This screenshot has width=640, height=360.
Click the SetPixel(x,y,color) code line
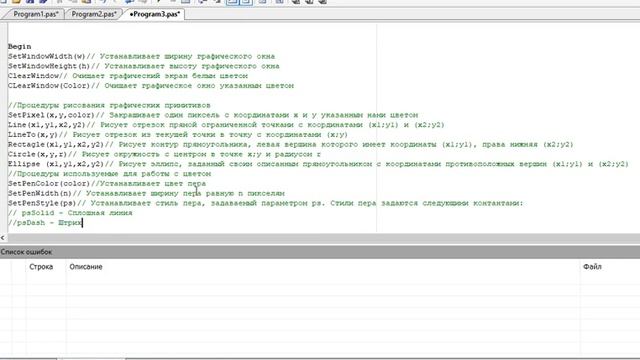(x=213, y=115)
